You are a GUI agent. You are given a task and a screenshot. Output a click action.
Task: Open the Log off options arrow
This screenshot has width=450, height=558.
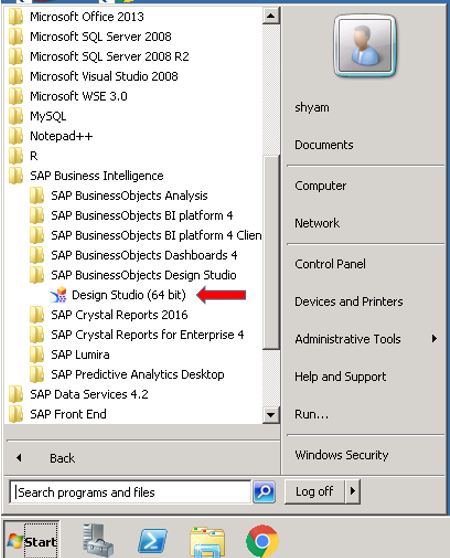click(353, 491)
